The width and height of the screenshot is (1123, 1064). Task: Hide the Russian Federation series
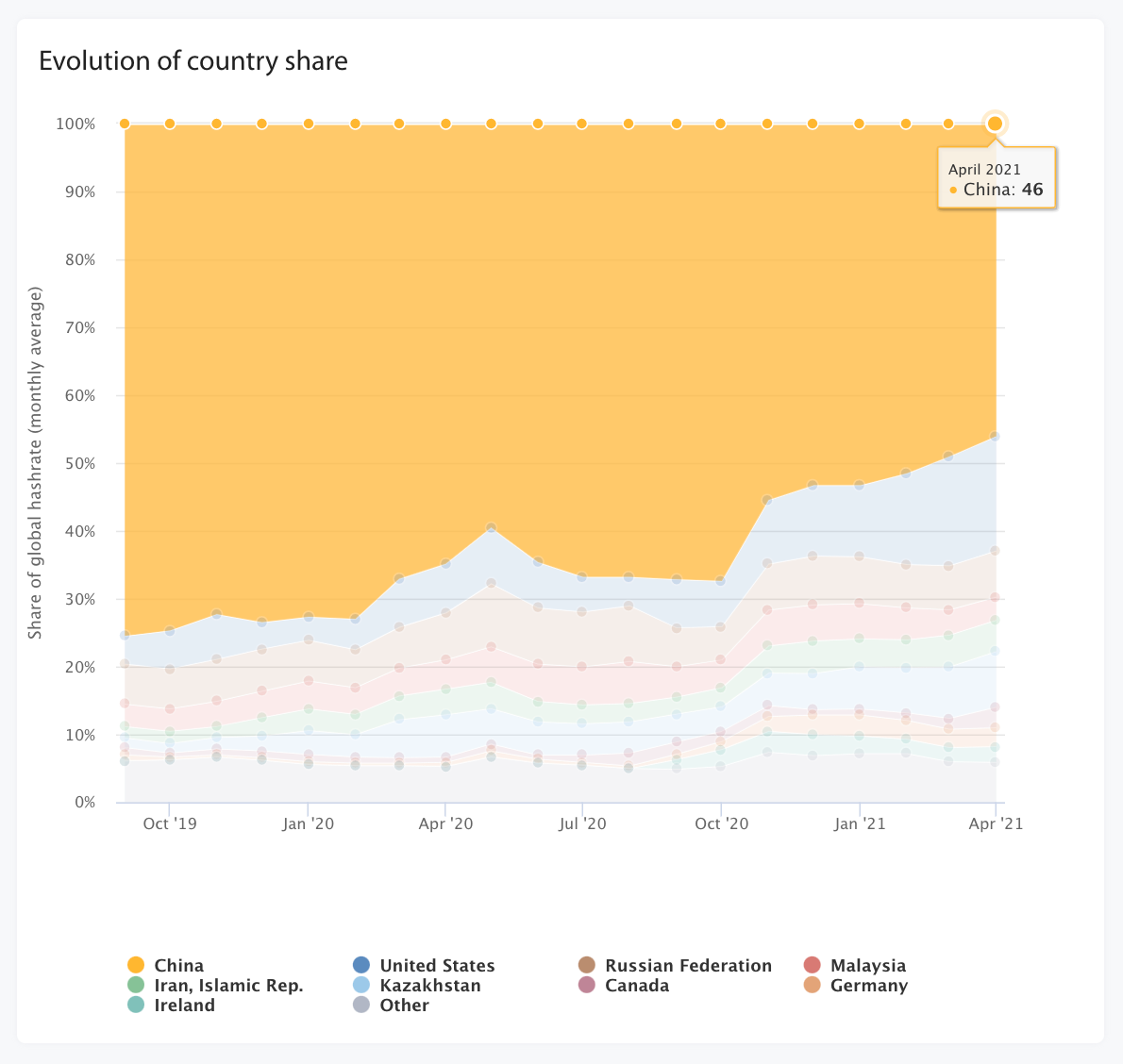pyautogui.click(x=675, y=965)
